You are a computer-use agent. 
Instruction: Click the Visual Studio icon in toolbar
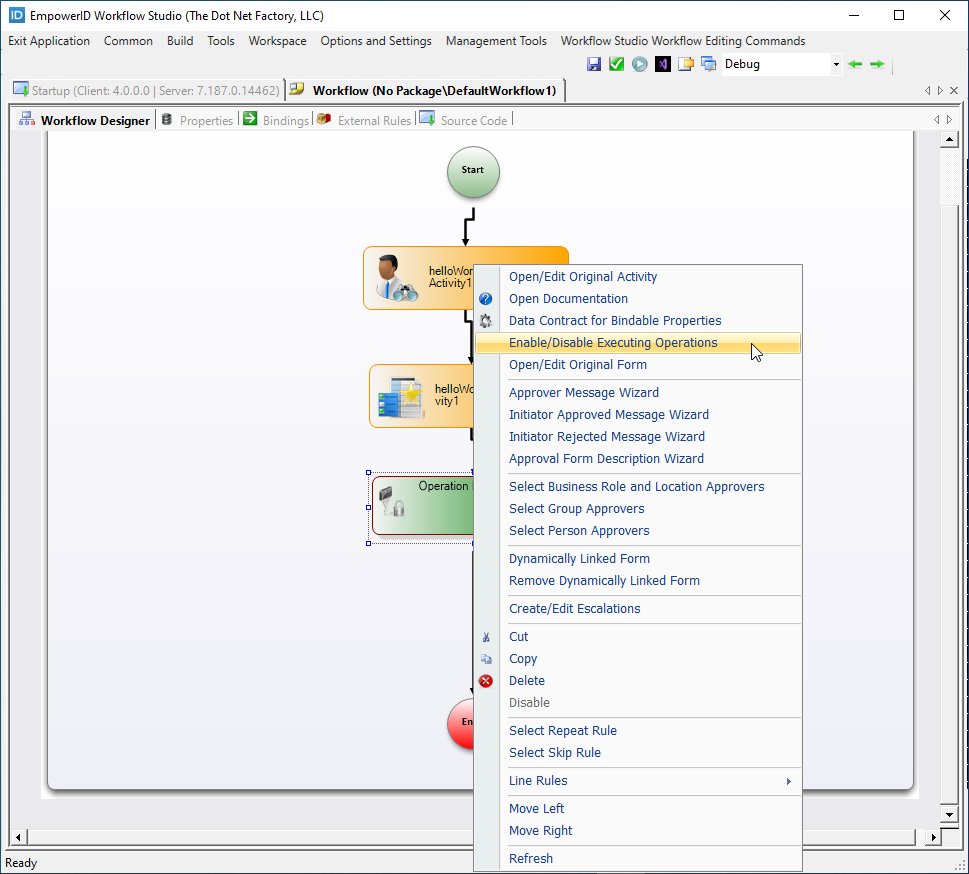[663, 64]
